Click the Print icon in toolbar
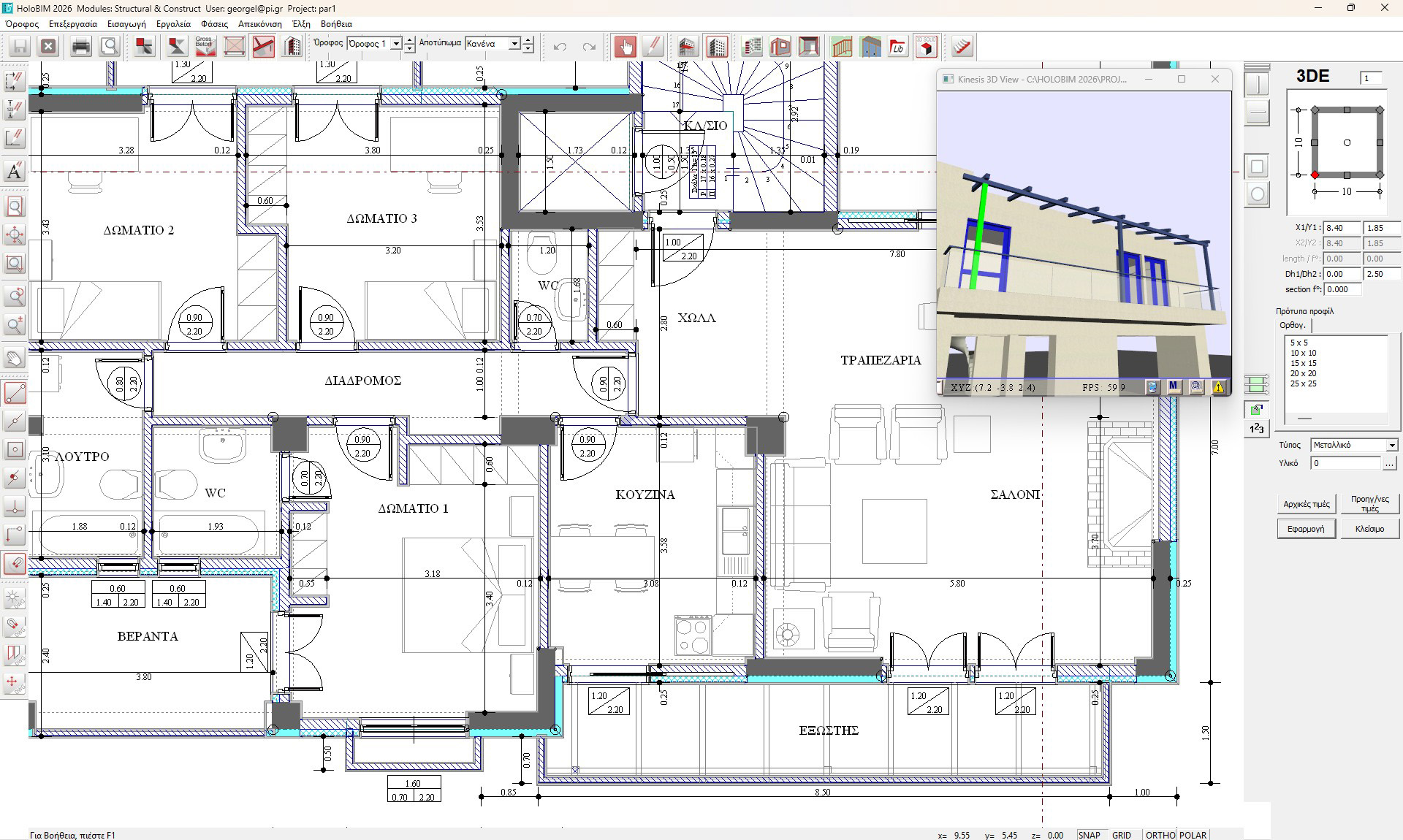This screenshot has height=840, width=1403. pyautogui.click(x=81, y=47)
